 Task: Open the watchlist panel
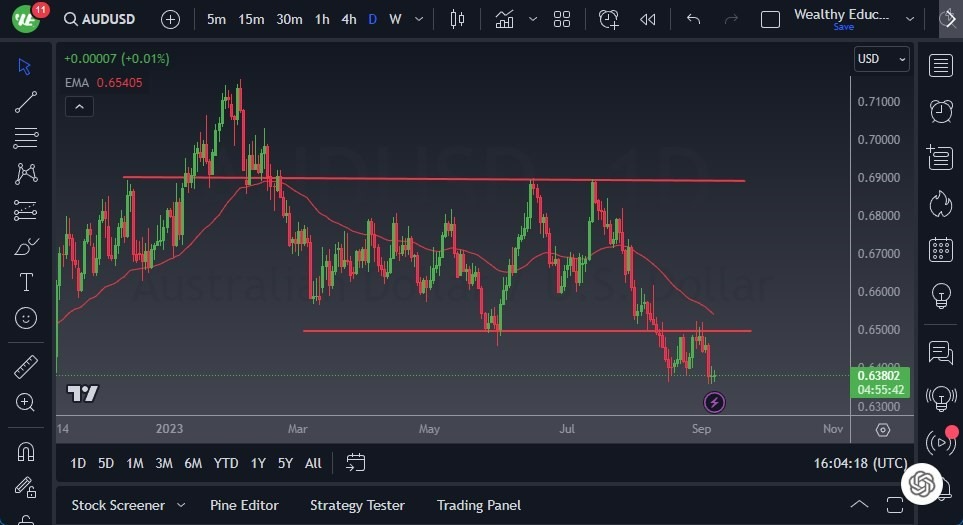[x=941, y=66]
